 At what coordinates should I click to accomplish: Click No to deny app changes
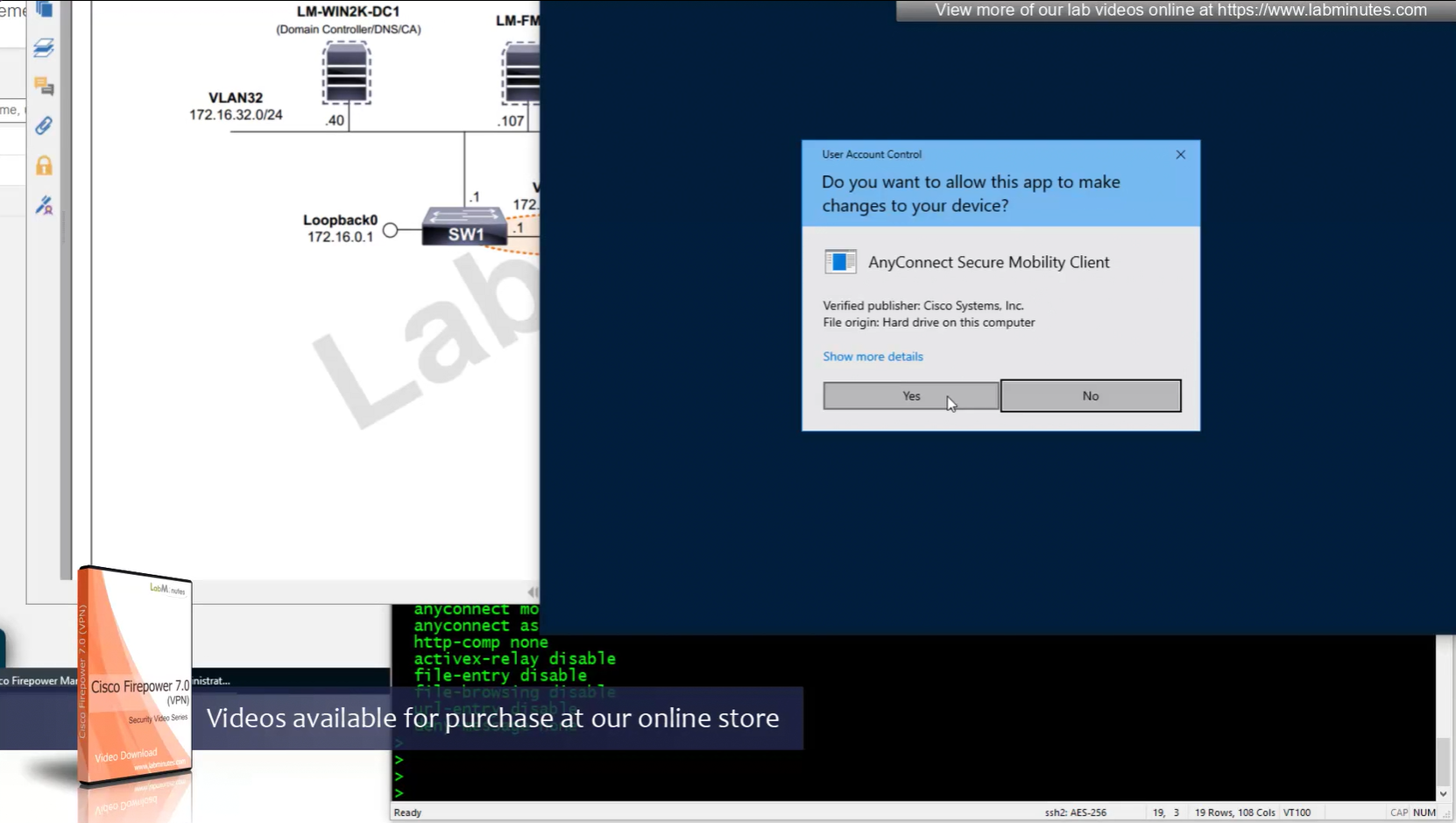1090,396
